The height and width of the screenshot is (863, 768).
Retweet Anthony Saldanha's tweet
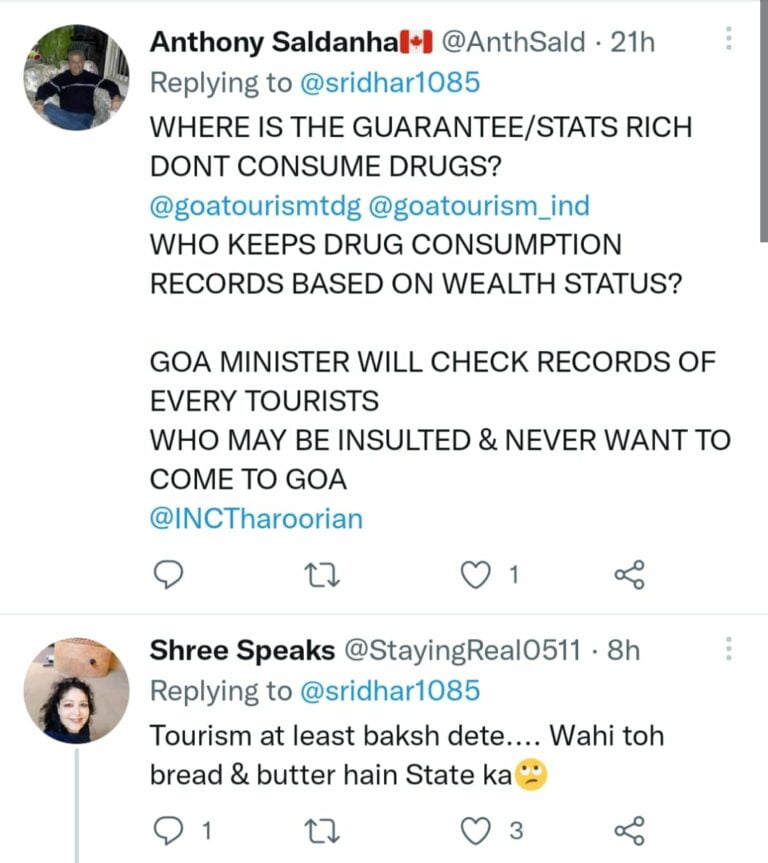325,574
